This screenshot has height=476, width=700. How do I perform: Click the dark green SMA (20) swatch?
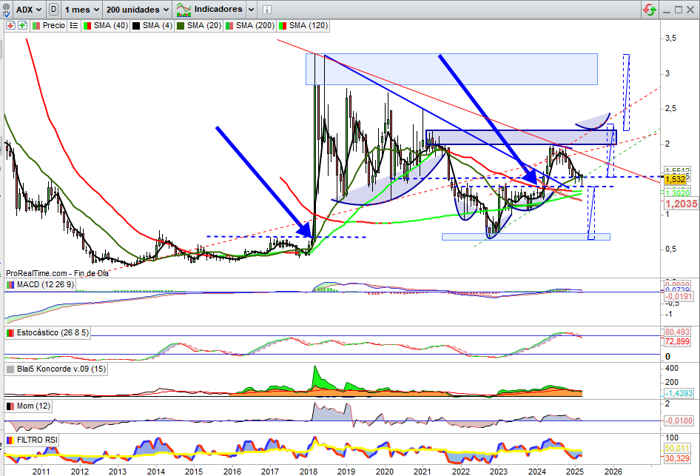click(180, 26)
